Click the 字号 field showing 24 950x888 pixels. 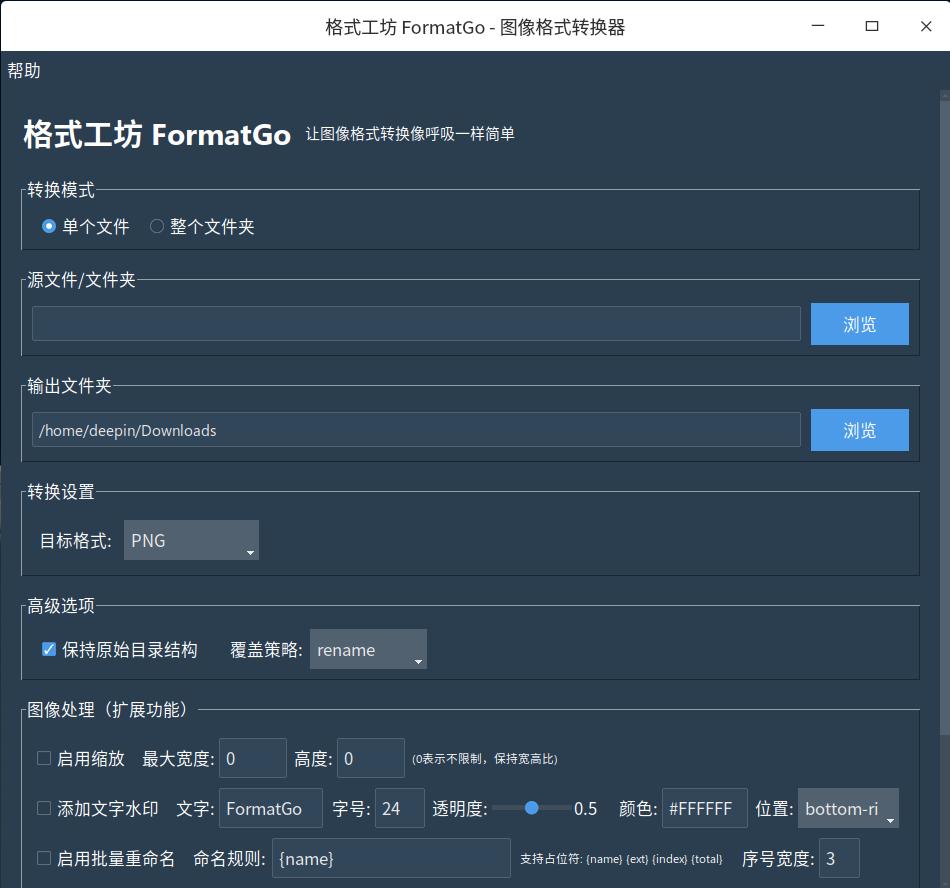400,808
